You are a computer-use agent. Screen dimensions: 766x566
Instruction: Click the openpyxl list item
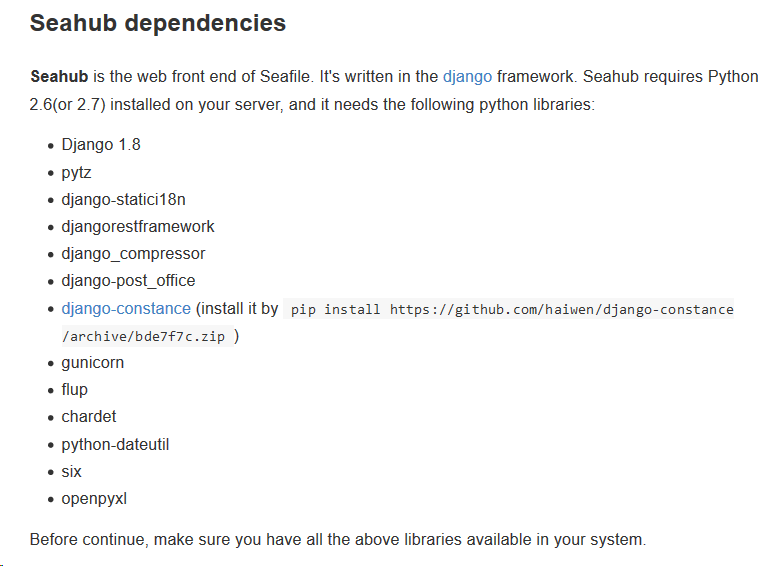[x=94, y=499]
